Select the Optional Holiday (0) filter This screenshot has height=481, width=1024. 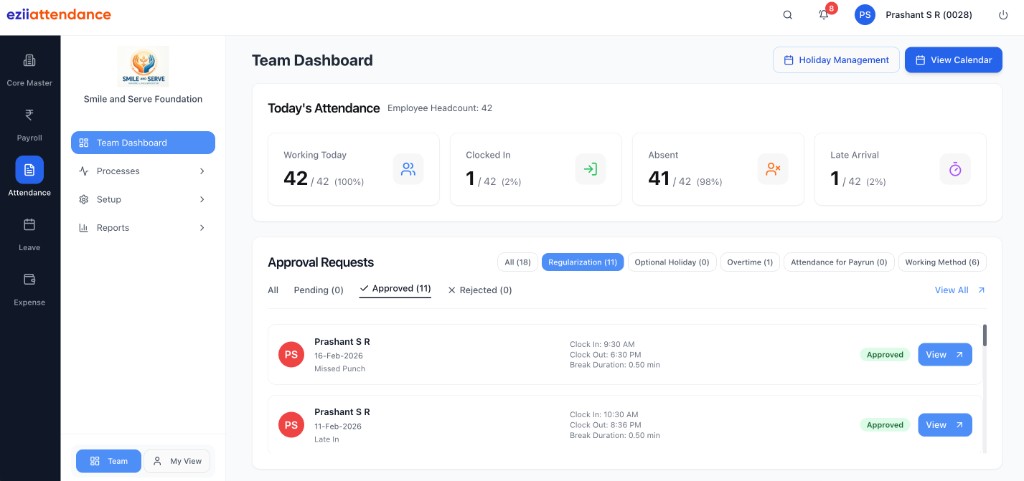672,262
